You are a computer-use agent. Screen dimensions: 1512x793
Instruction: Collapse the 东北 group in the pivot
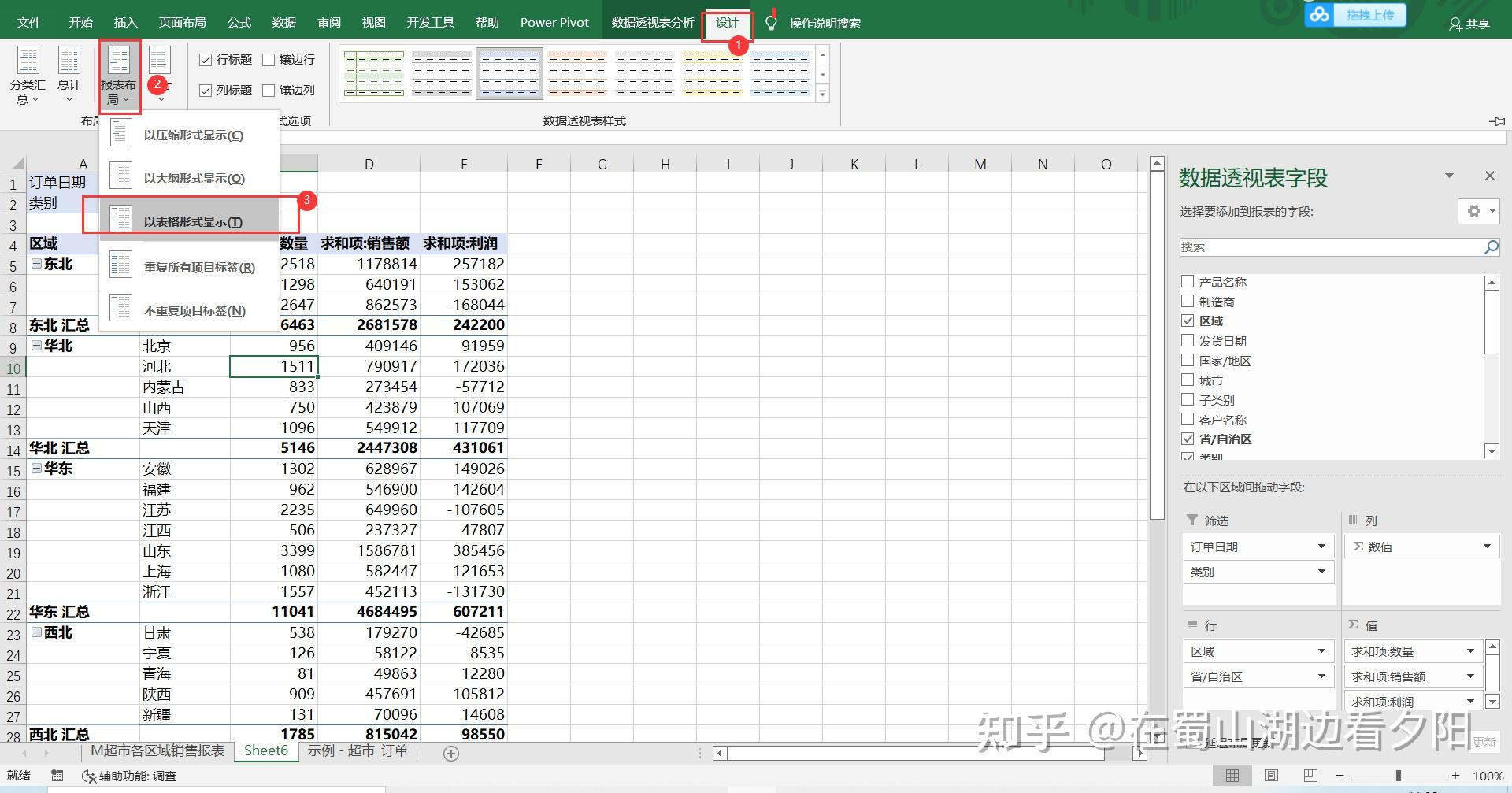point(36,264)
